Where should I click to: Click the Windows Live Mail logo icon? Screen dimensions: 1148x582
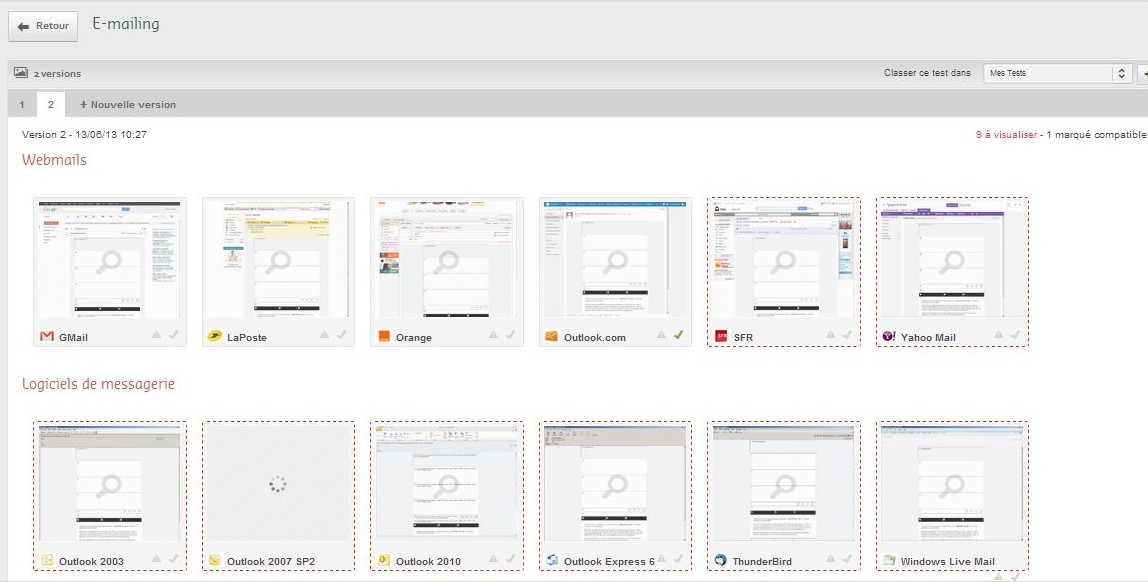point(889,561)
